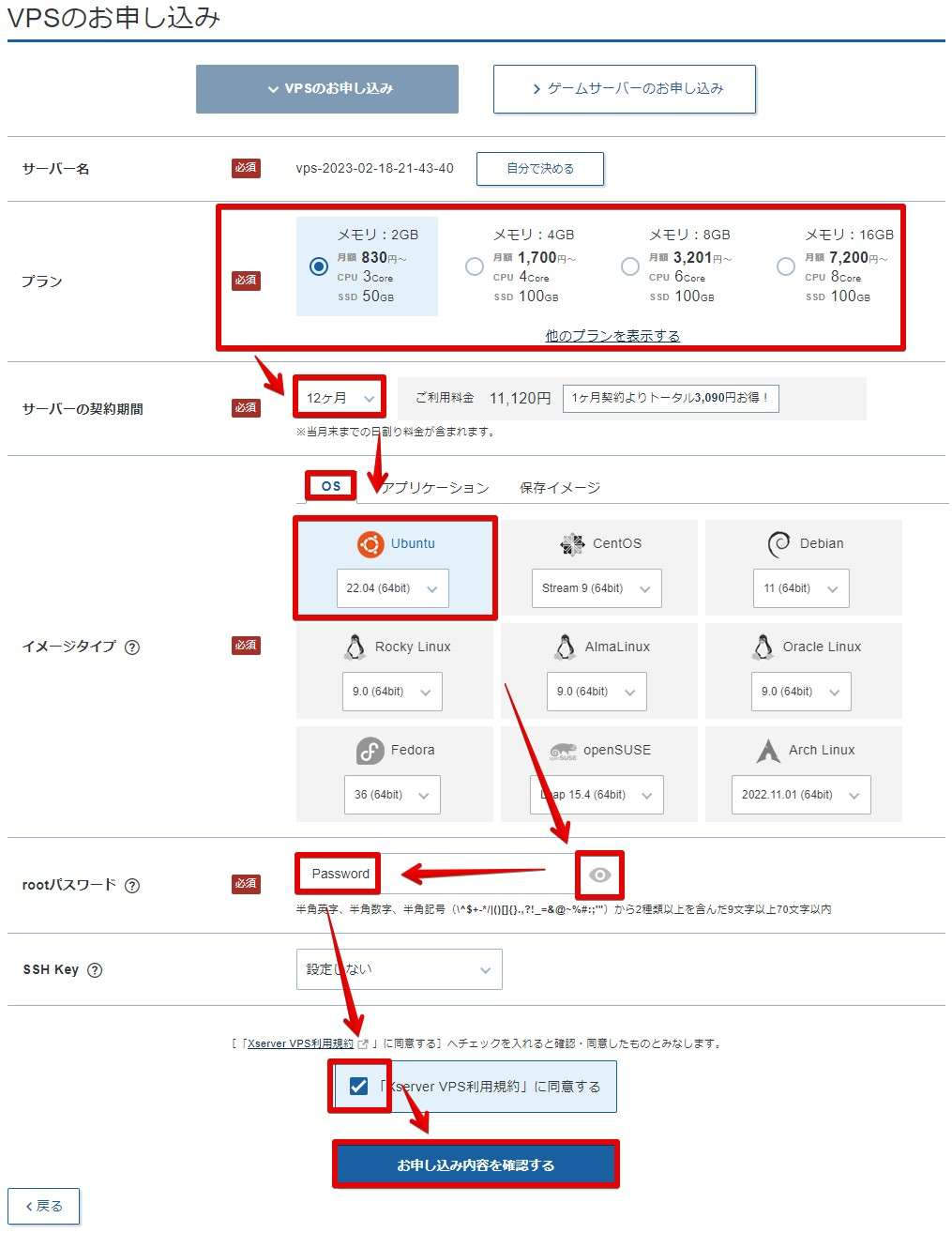
Task: Click the root Password input field
Action: pyautogui.click(x=437, y=875)
